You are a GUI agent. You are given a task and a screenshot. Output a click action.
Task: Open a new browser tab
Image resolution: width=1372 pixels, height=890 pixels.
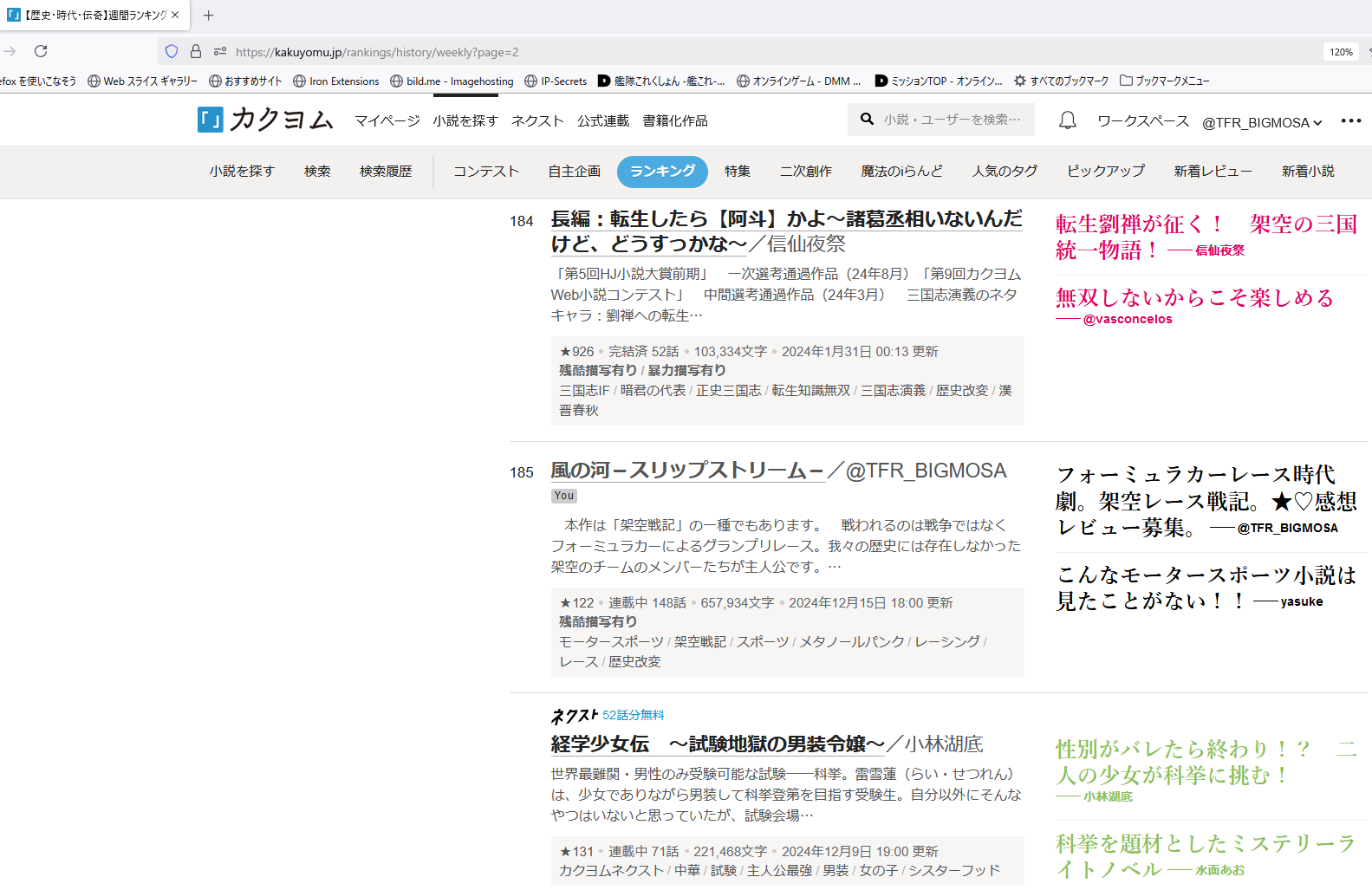(208, 15)
